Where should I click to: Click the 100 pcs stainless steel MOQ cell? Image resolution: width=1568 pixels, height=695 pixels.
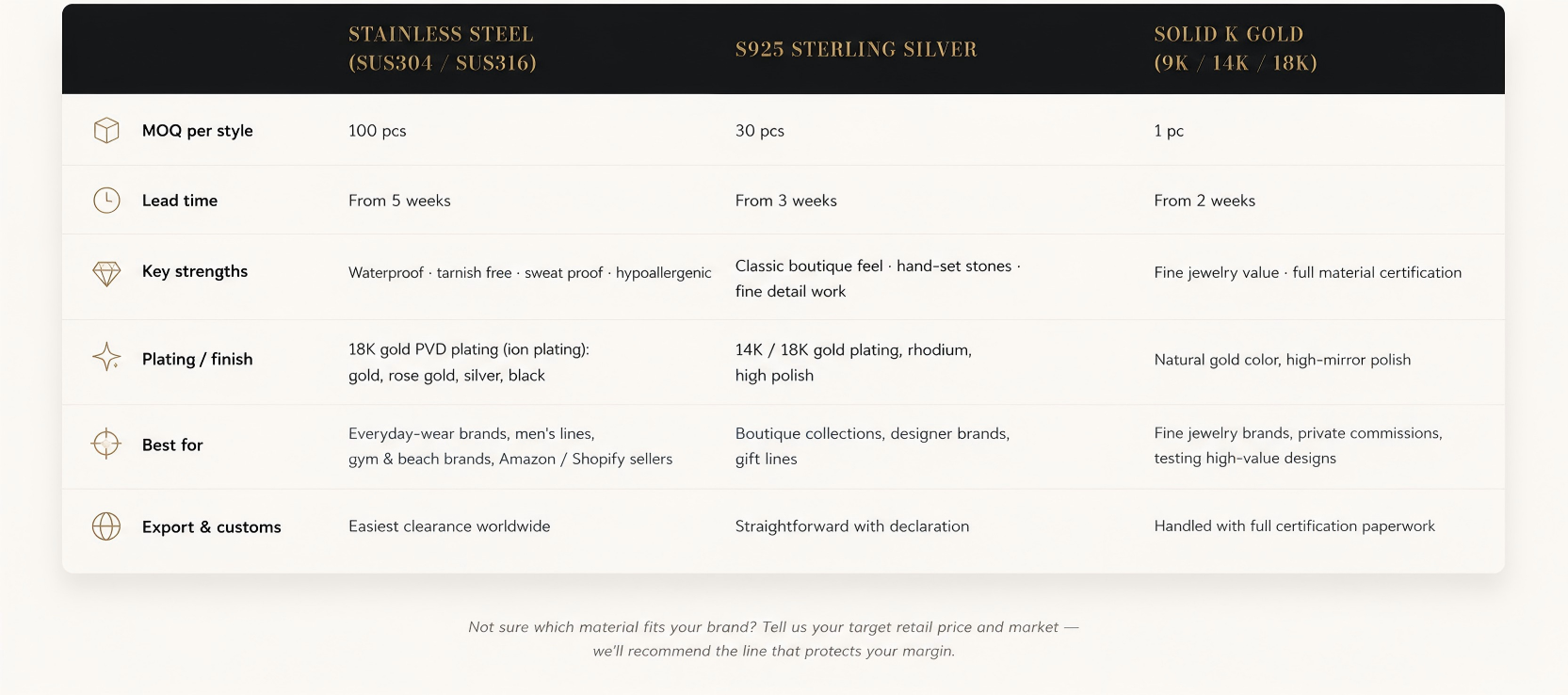point(378,131)
